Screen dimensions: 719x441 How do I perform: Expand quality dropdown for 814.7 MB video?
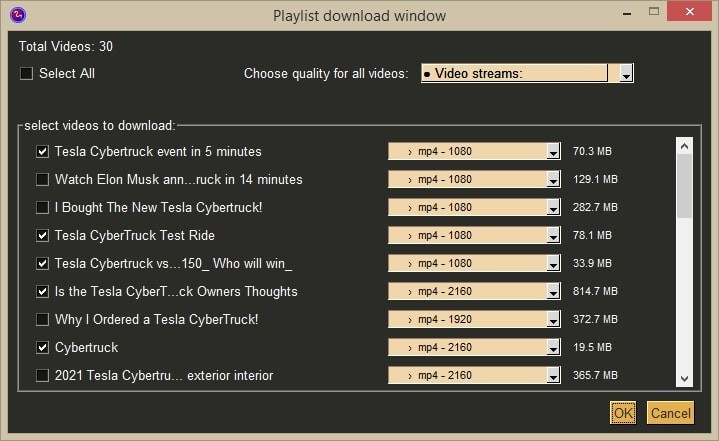(x=553, y=292)
